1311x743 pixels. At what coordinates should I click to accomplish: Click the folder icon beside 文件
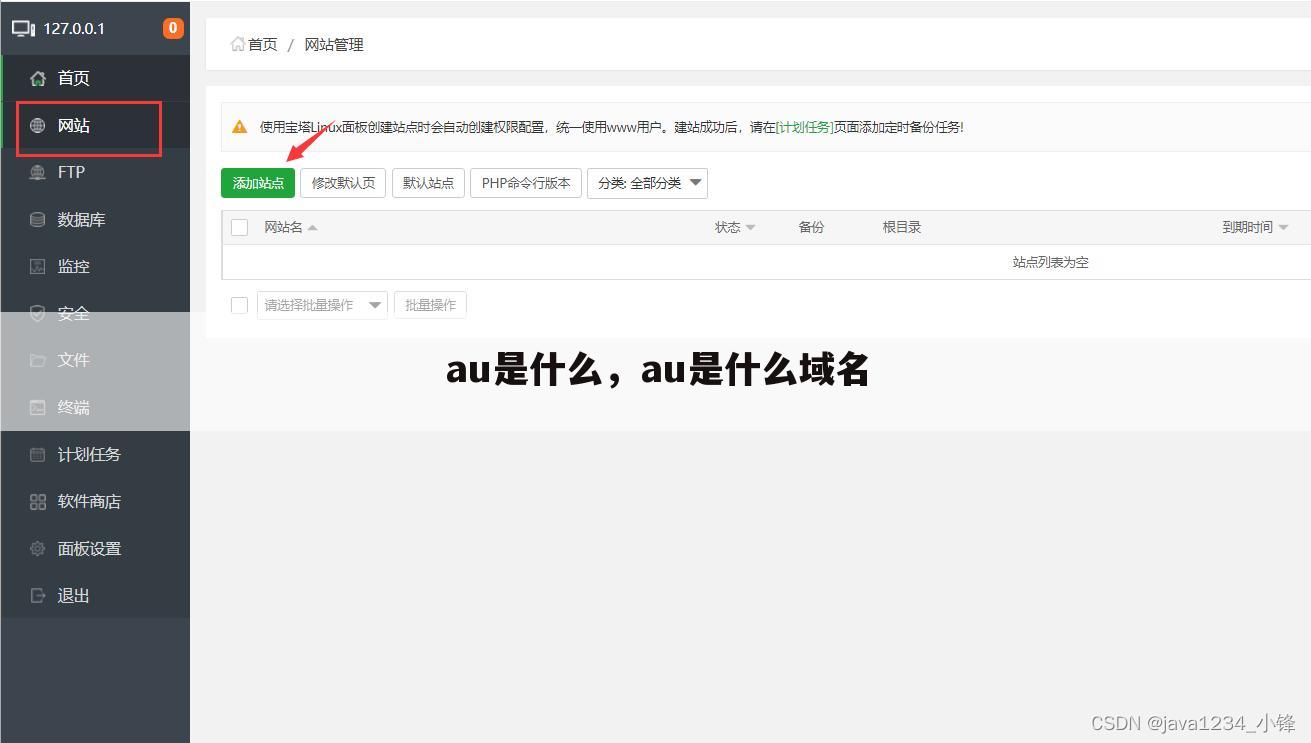click(x=38, y=360)
